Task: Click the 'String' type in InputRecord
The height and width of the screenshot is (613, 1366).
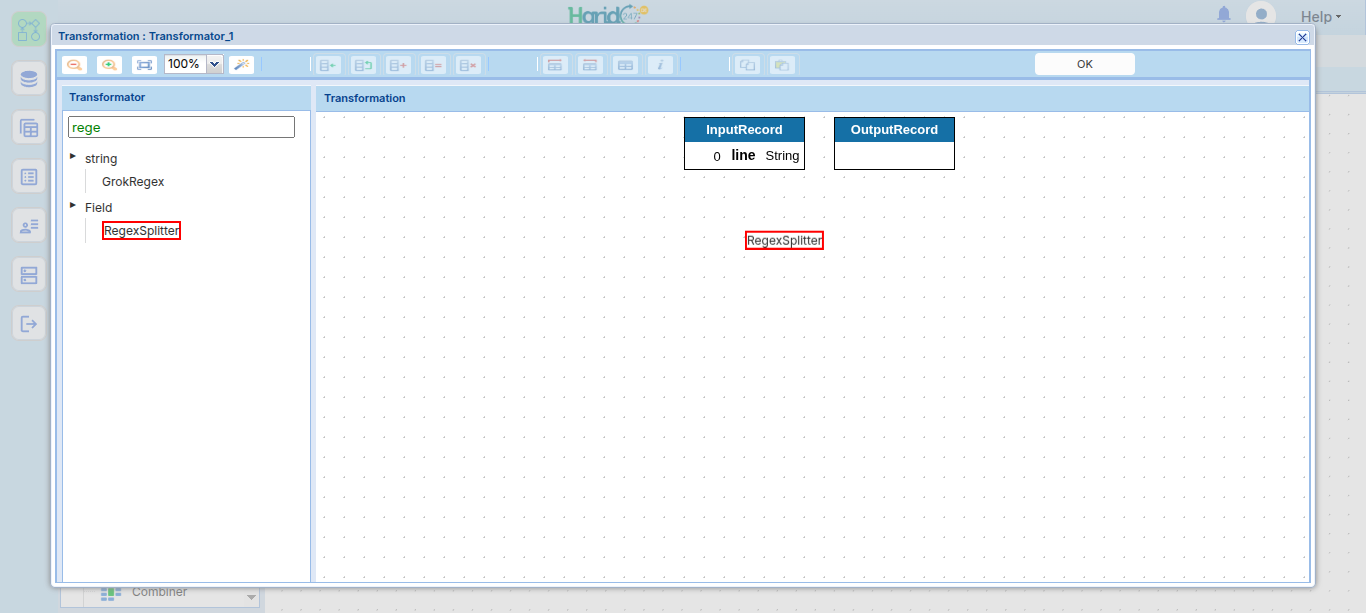Action: click(782, 156)
